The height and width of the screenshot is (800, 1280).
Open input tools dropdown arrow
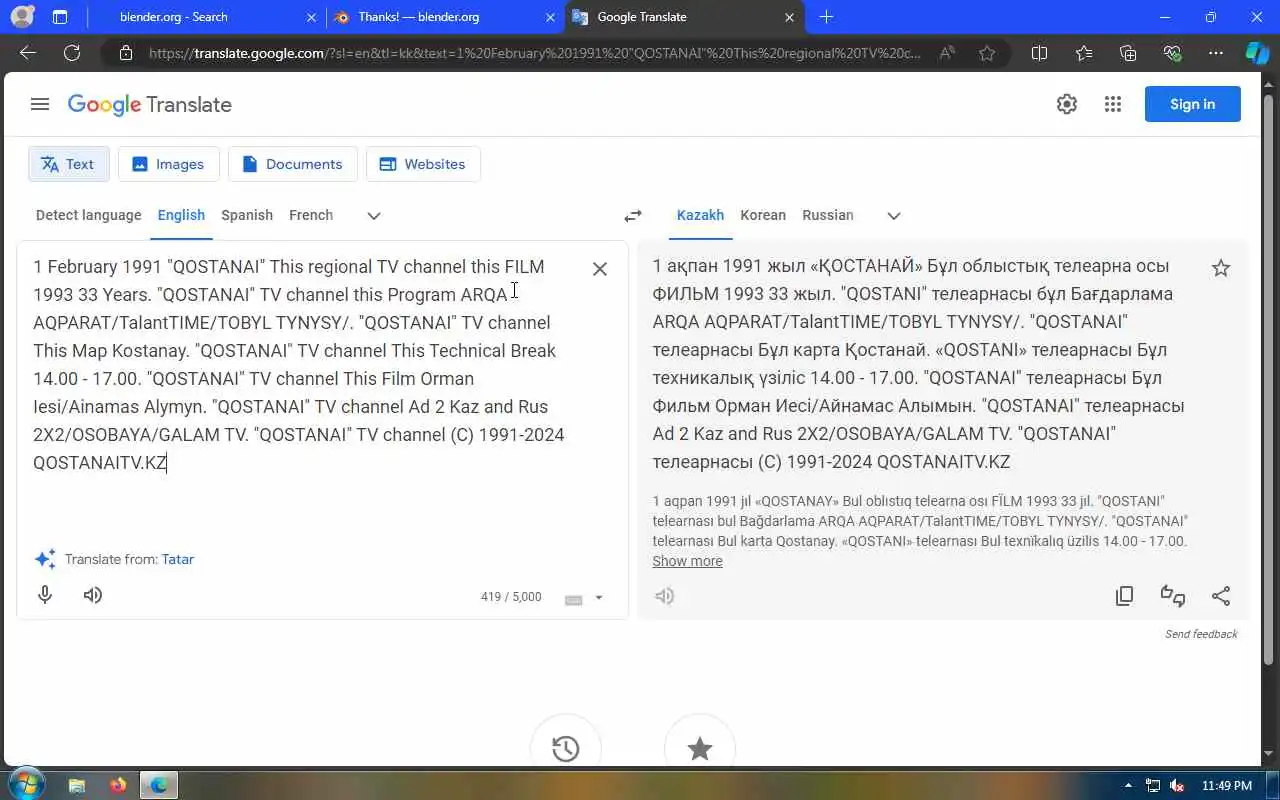coord(599,598)
